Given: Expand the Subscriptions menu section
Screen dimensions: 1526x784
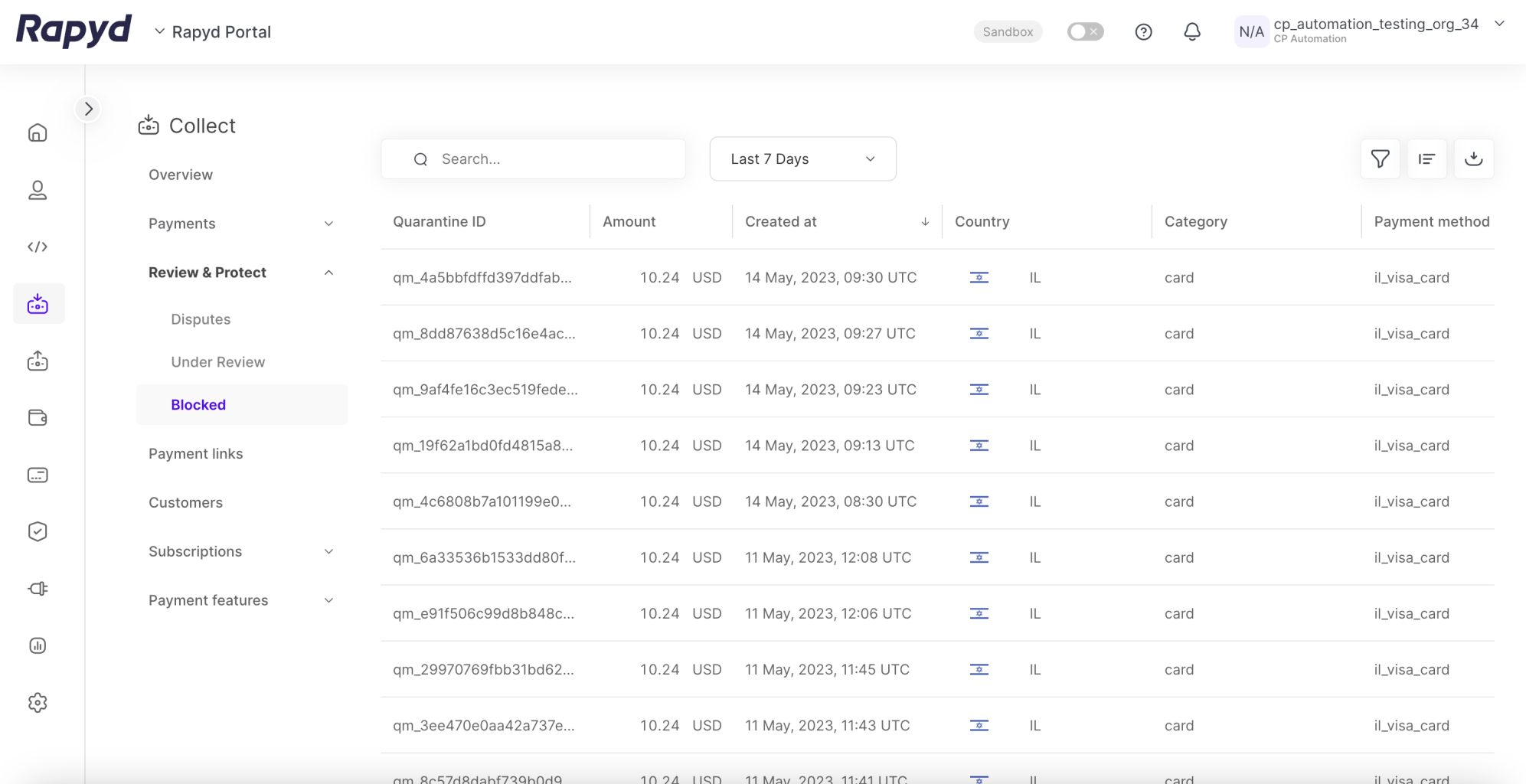Looking at the screenshot, I should click(x=241, y=551).
